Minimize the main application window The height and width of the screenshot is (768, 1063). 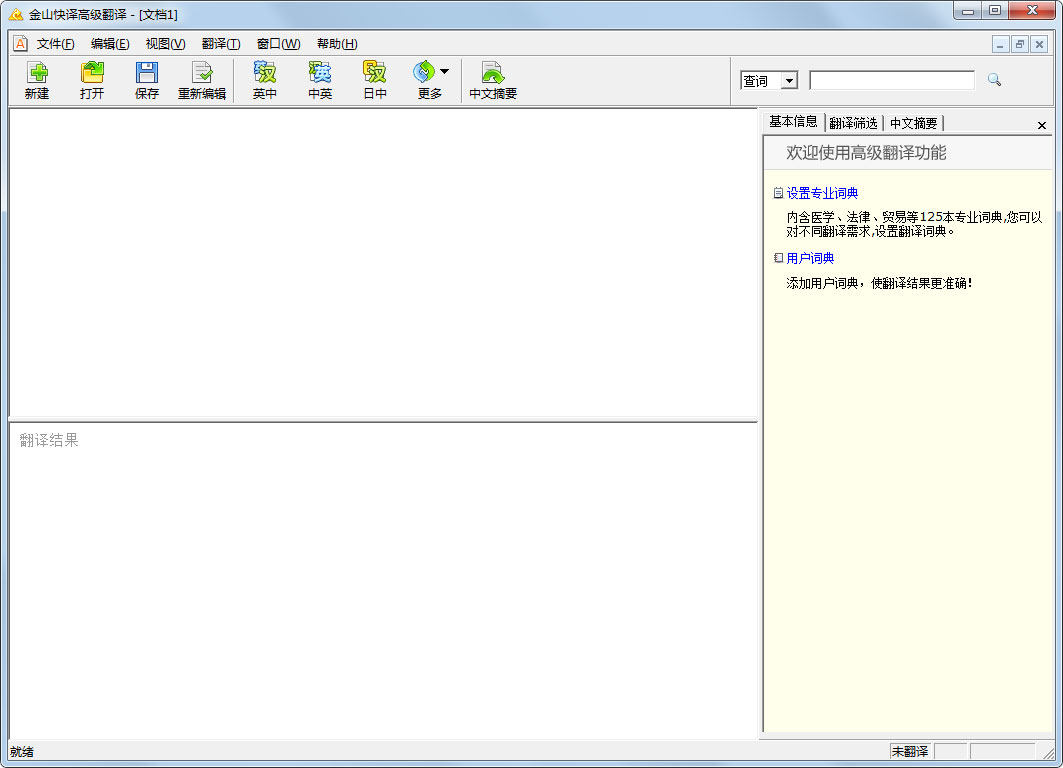point(968,10)
